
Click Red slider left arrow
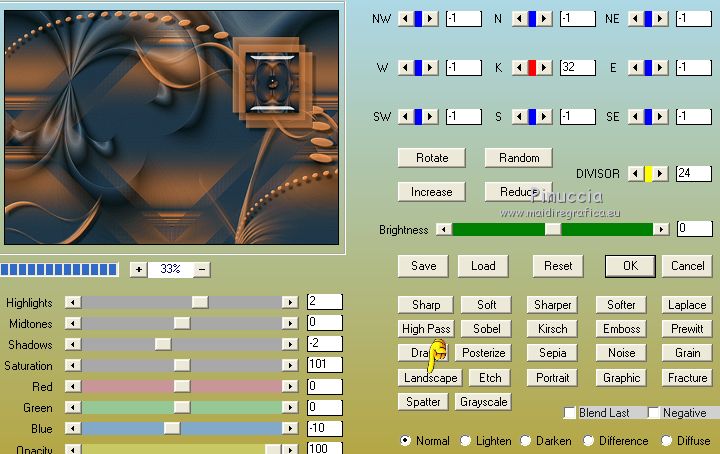(x=73, y=386)
